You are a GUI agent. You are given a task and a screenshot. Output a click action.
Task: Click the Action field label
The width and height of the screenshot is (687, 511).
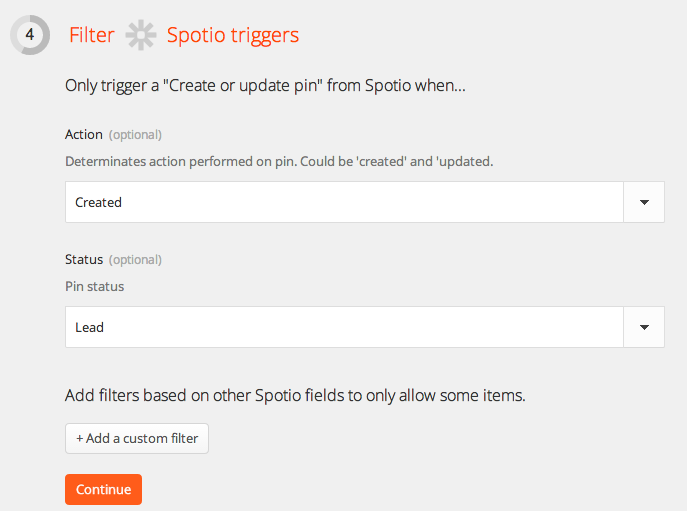[x=84, y=134]
